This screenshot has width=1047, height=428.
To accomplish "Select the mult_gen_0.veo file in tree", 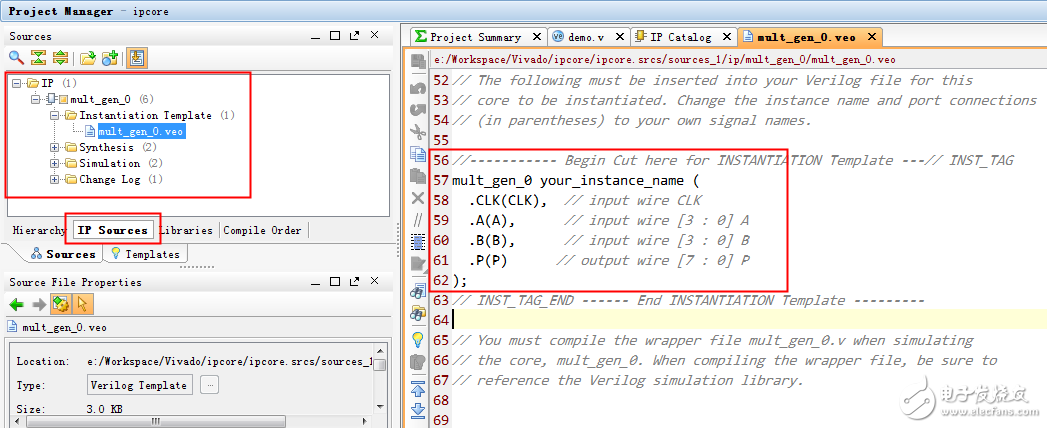I will [141, 131].
